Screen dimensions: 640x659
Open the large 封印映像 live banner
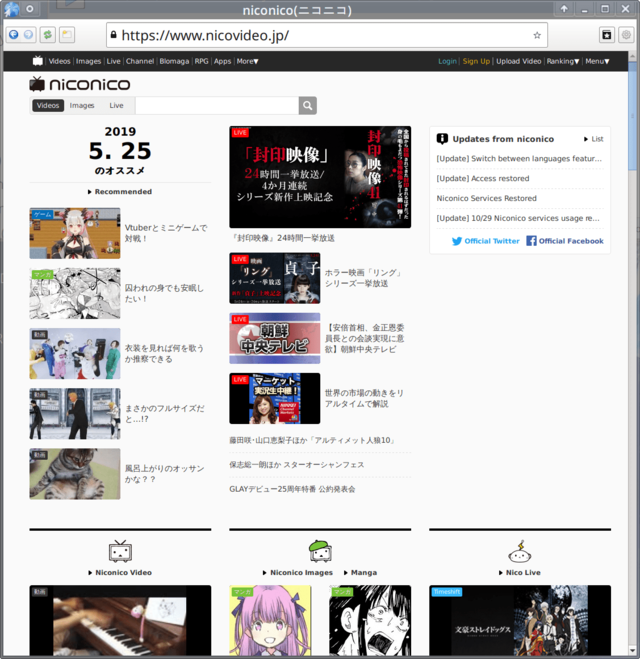click(320, 177)
